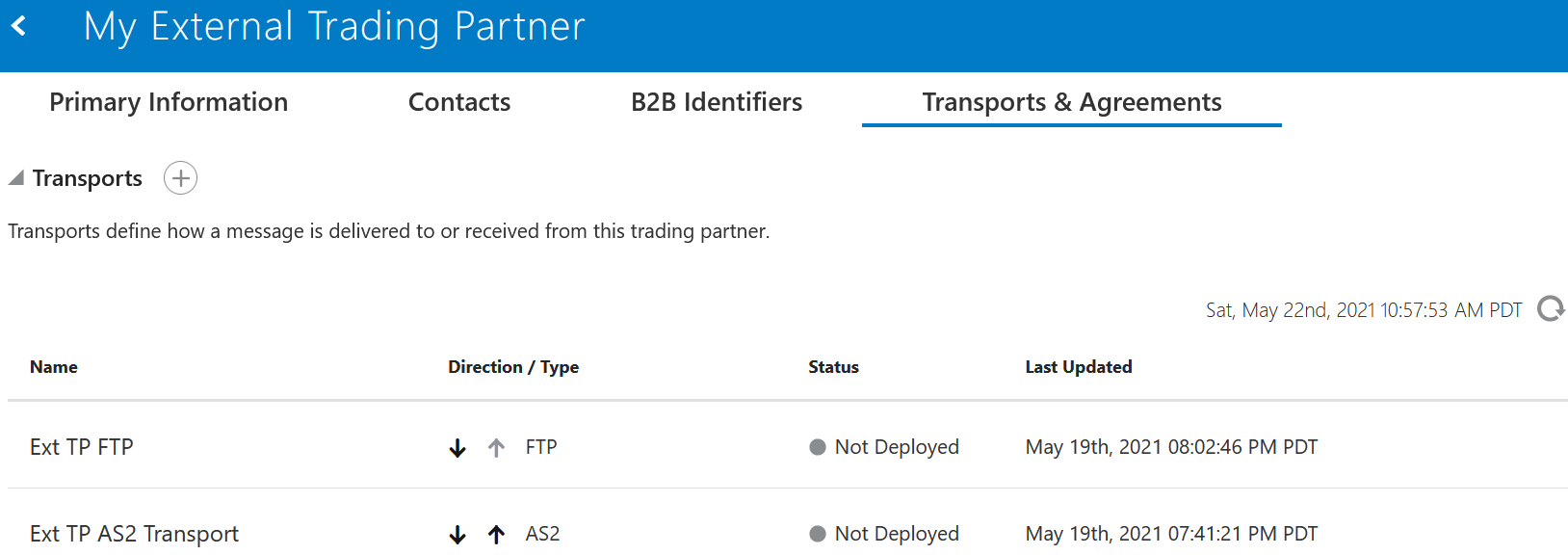Screen dimensions: 1568x555
Task: Refresh the transports list
Action: (x=1551, y=309)
